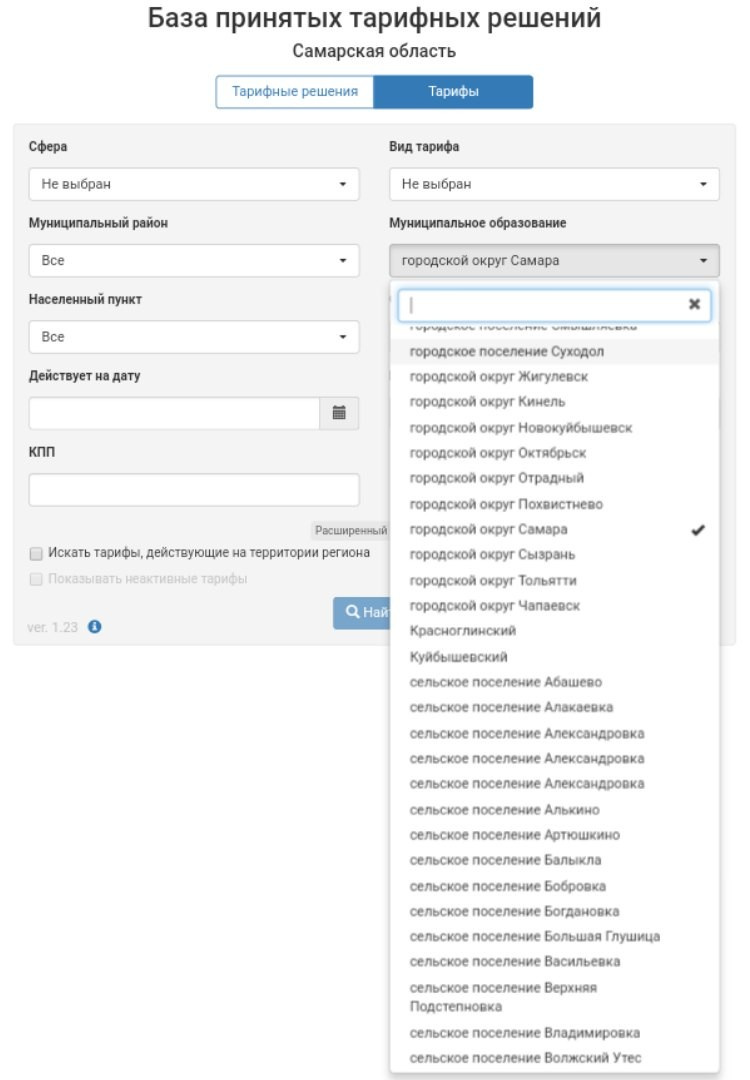Expand the Сфера dropdown

pyautogui.click(x=194, y=185)
